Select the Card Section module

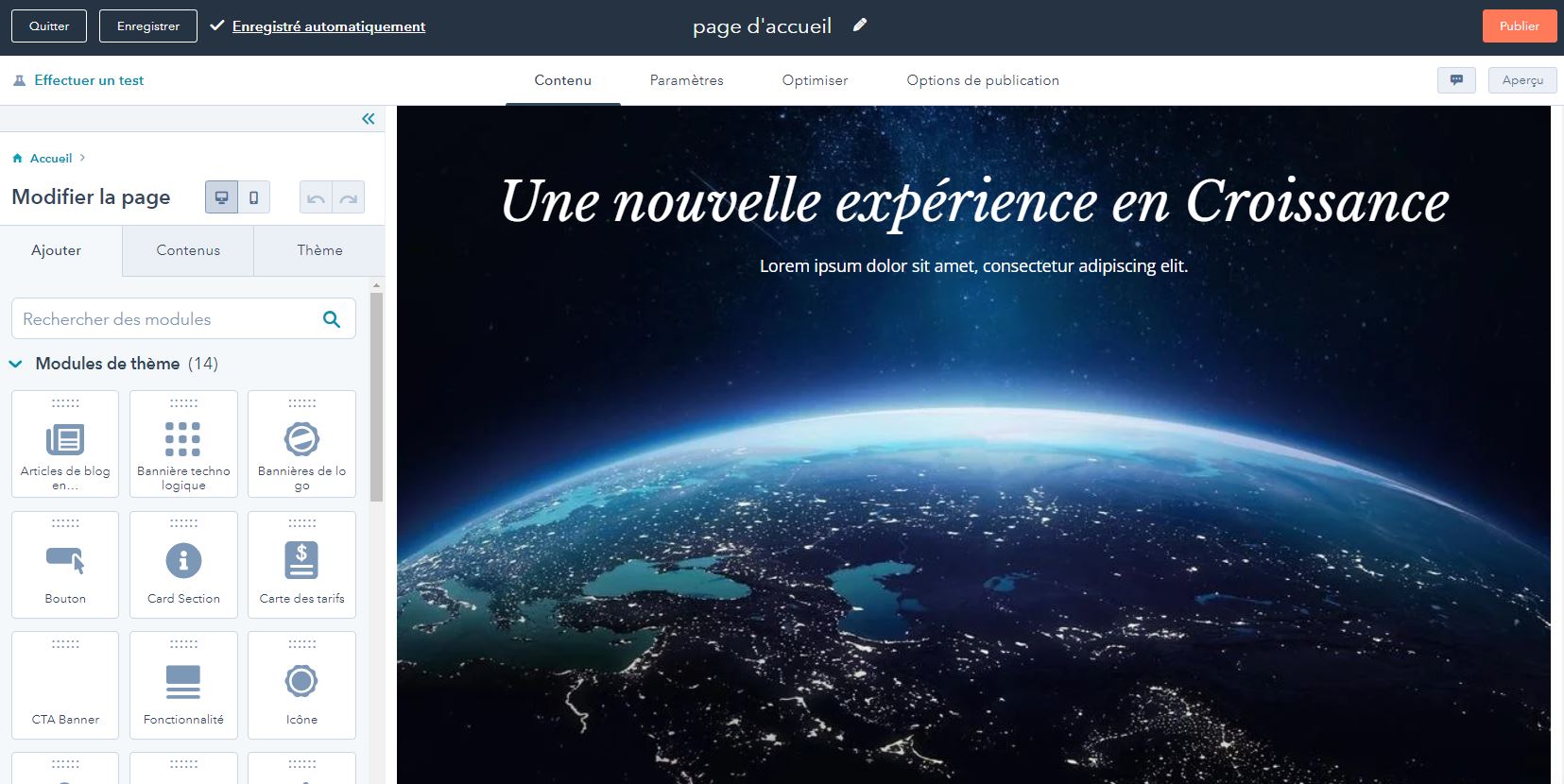[183, 565]
